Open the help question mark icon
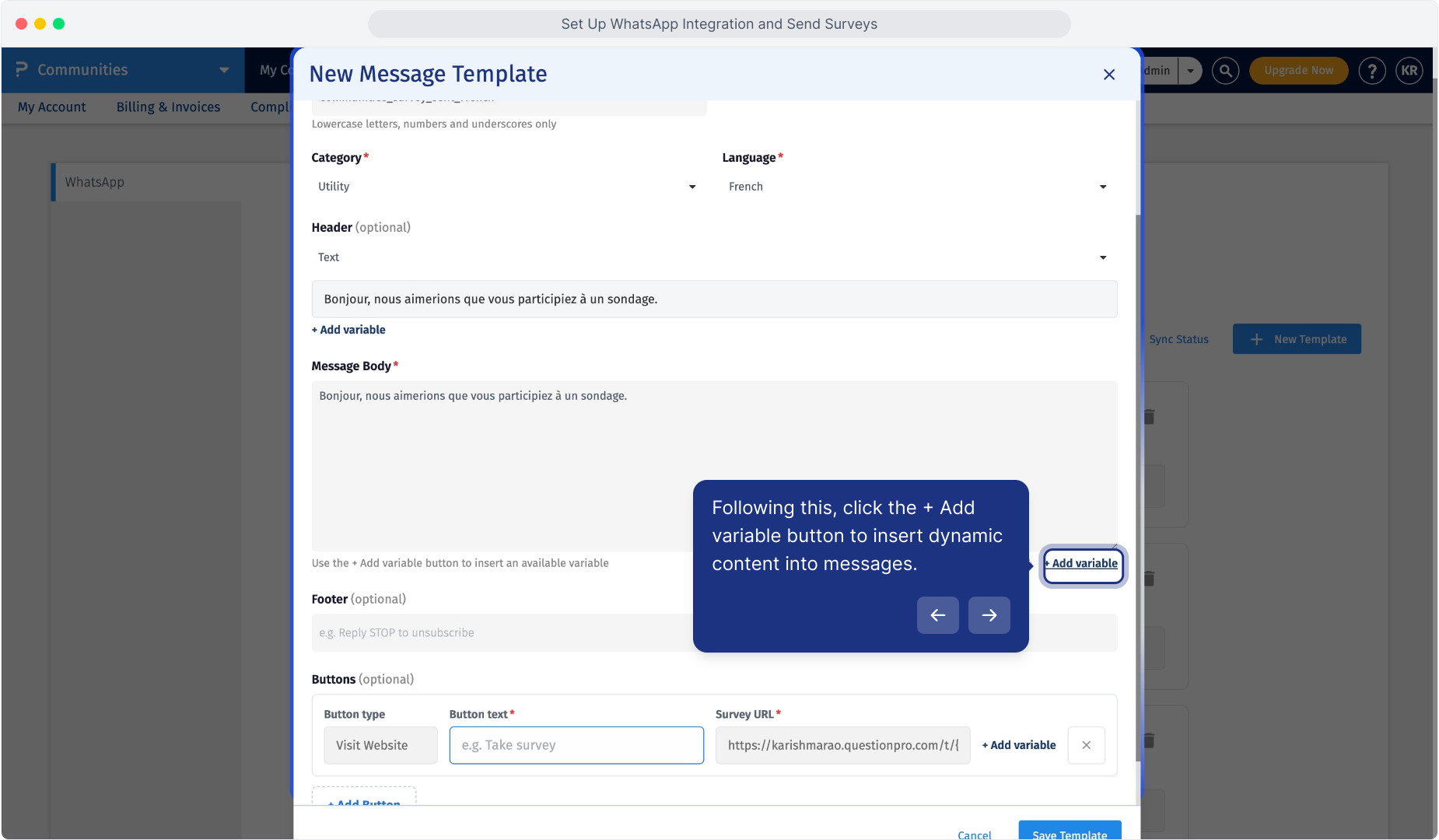Viewport: 1439px width, 840px height. 1371,71
